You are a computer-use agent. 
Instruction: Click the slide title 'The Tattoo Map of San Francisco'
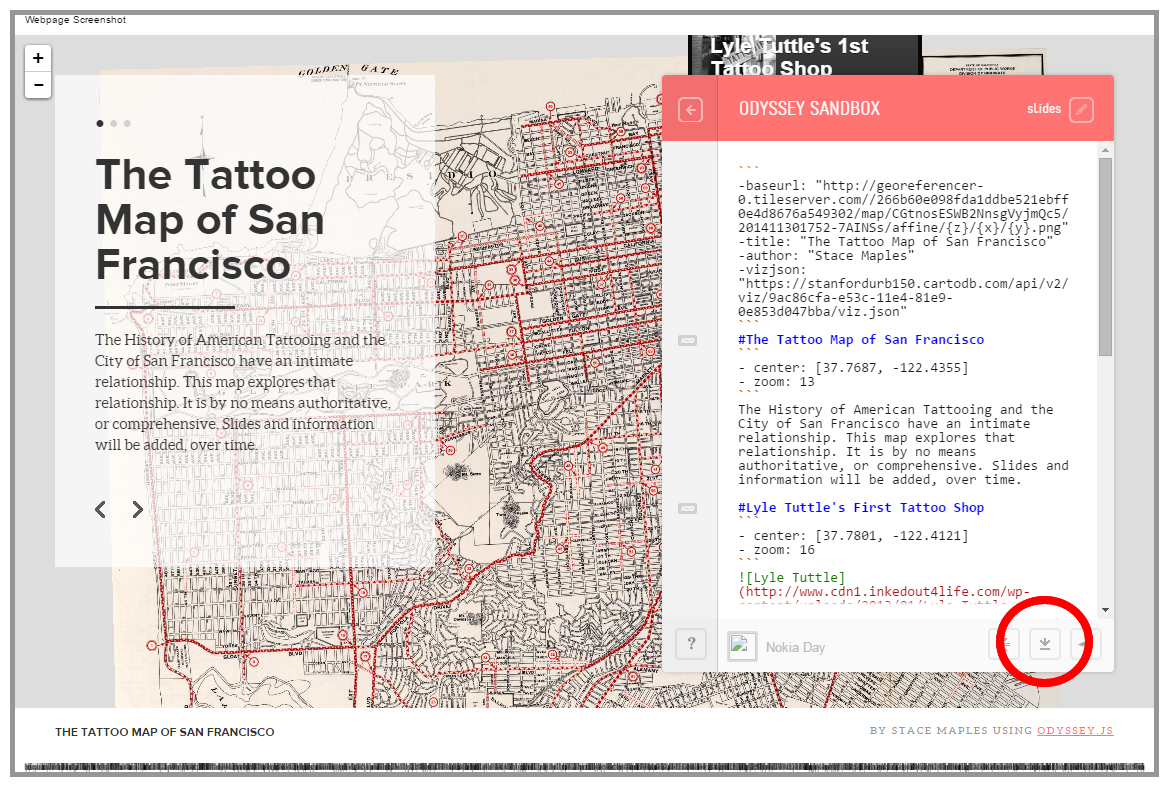210,220
